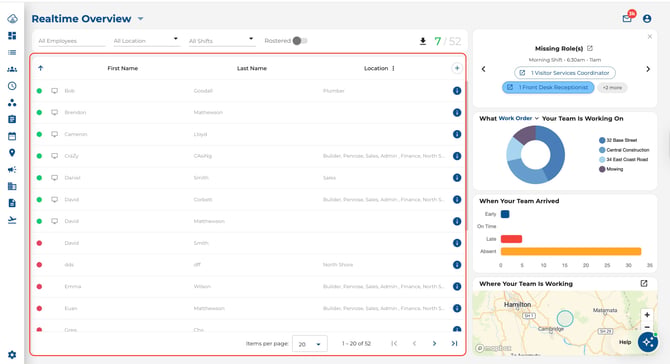Open the Realtime Overview title dropdown
Screen dimensions: 670x364
click(x=141, y=19)
